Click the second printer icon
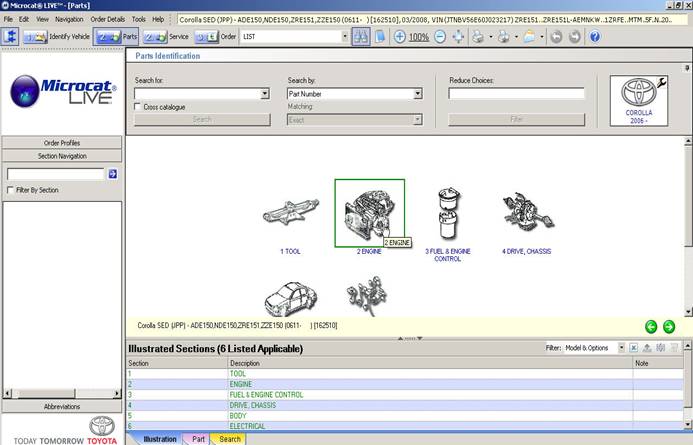Image resolution: width=693 pixels, height=445 pixels. click(503, 37)
